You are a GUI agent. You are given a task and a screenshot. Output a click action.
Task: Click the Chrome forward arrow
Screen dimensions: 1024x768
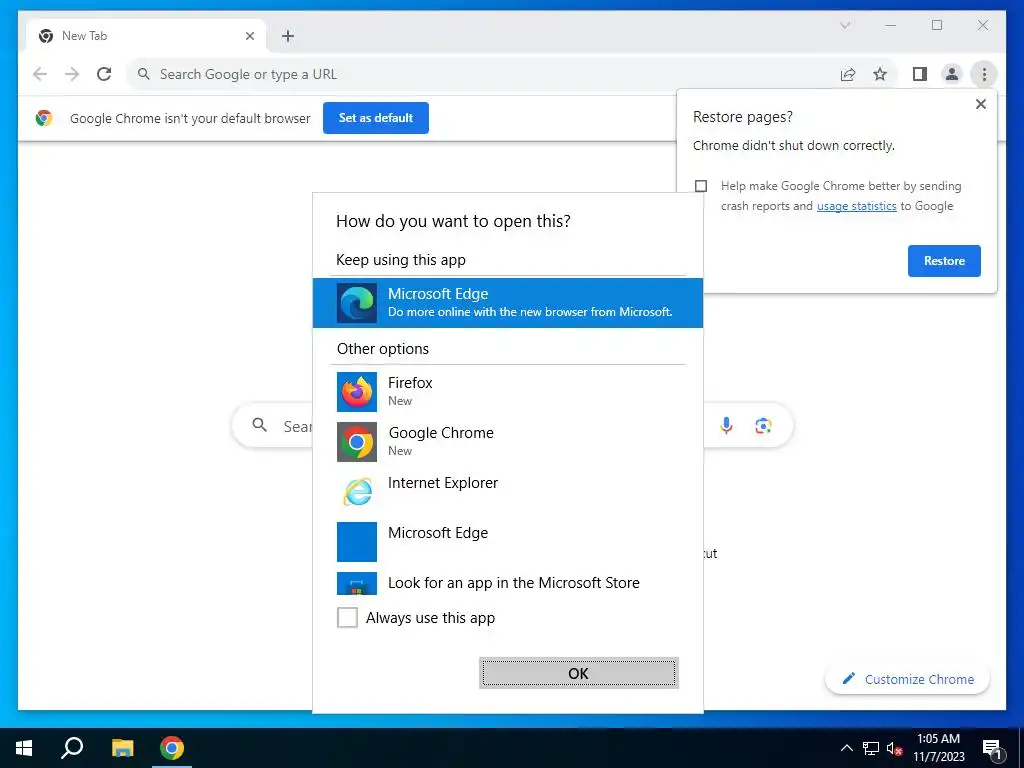[72, 74]
